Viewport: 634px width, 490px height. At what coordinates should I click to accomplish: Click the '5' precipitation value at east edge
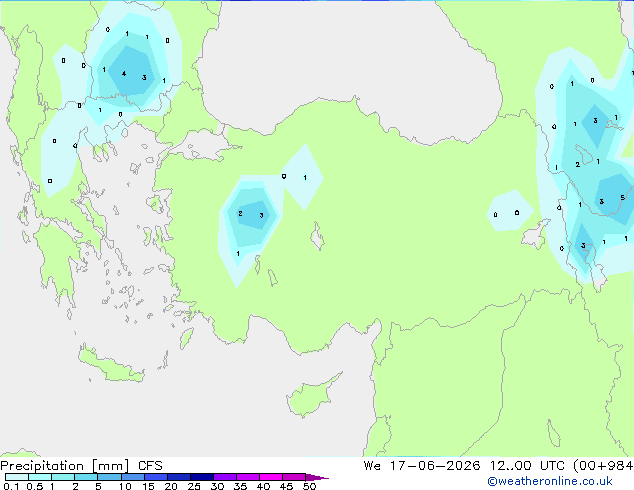pos(623,198)
